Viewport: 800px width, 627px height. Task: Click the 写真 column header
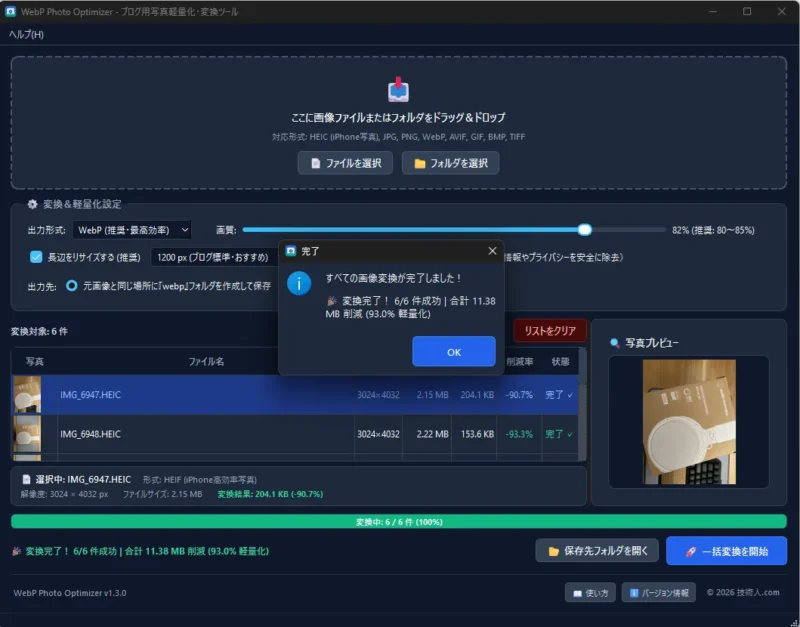[35, 362]
